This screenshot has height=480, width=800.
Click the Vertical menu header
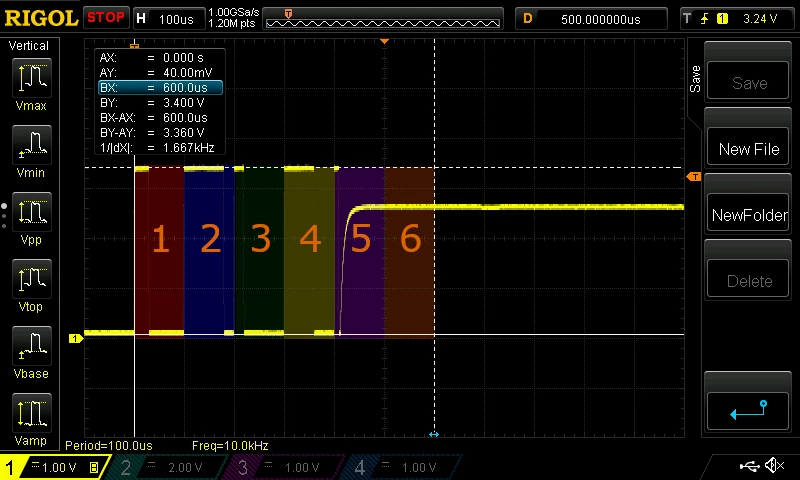pyautogui.click(x=29, y=45)
